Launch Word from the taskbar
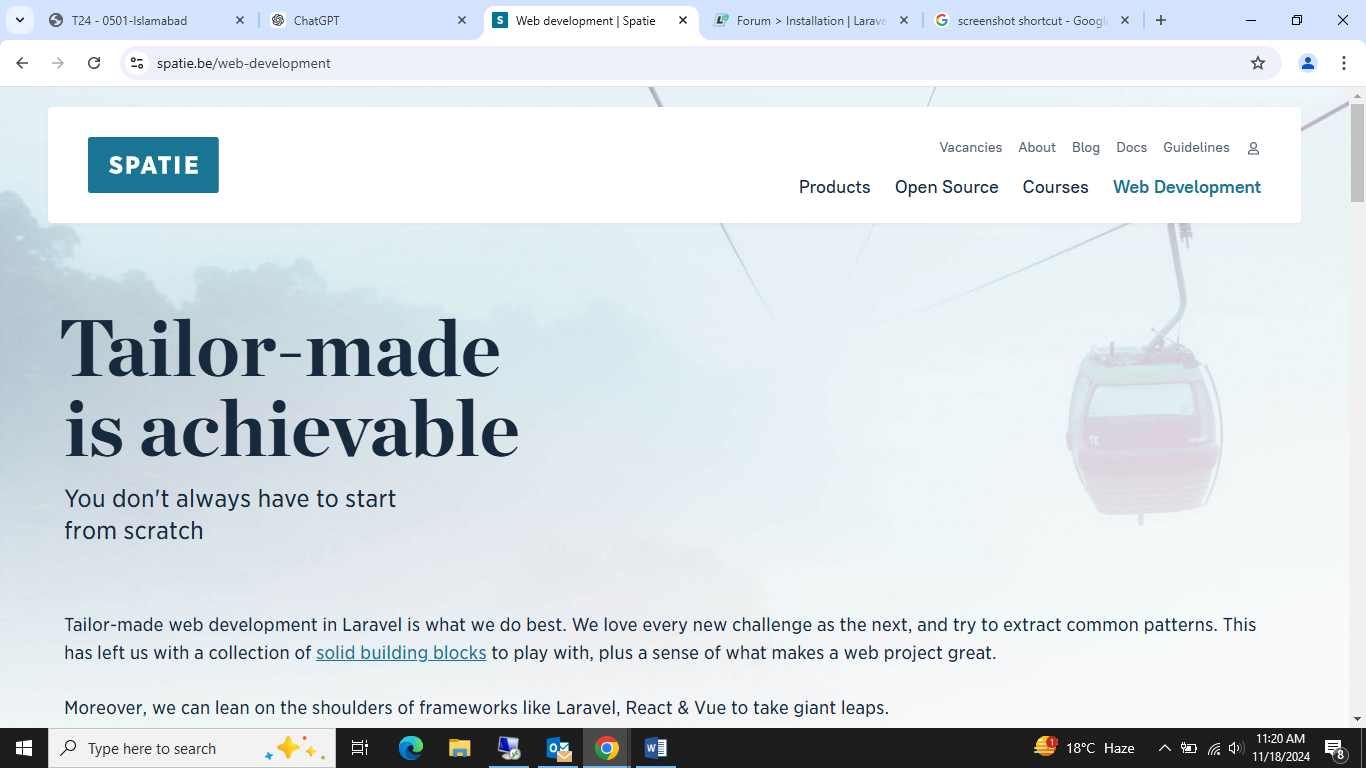The image size is (1366, 768). pos(656,748)
